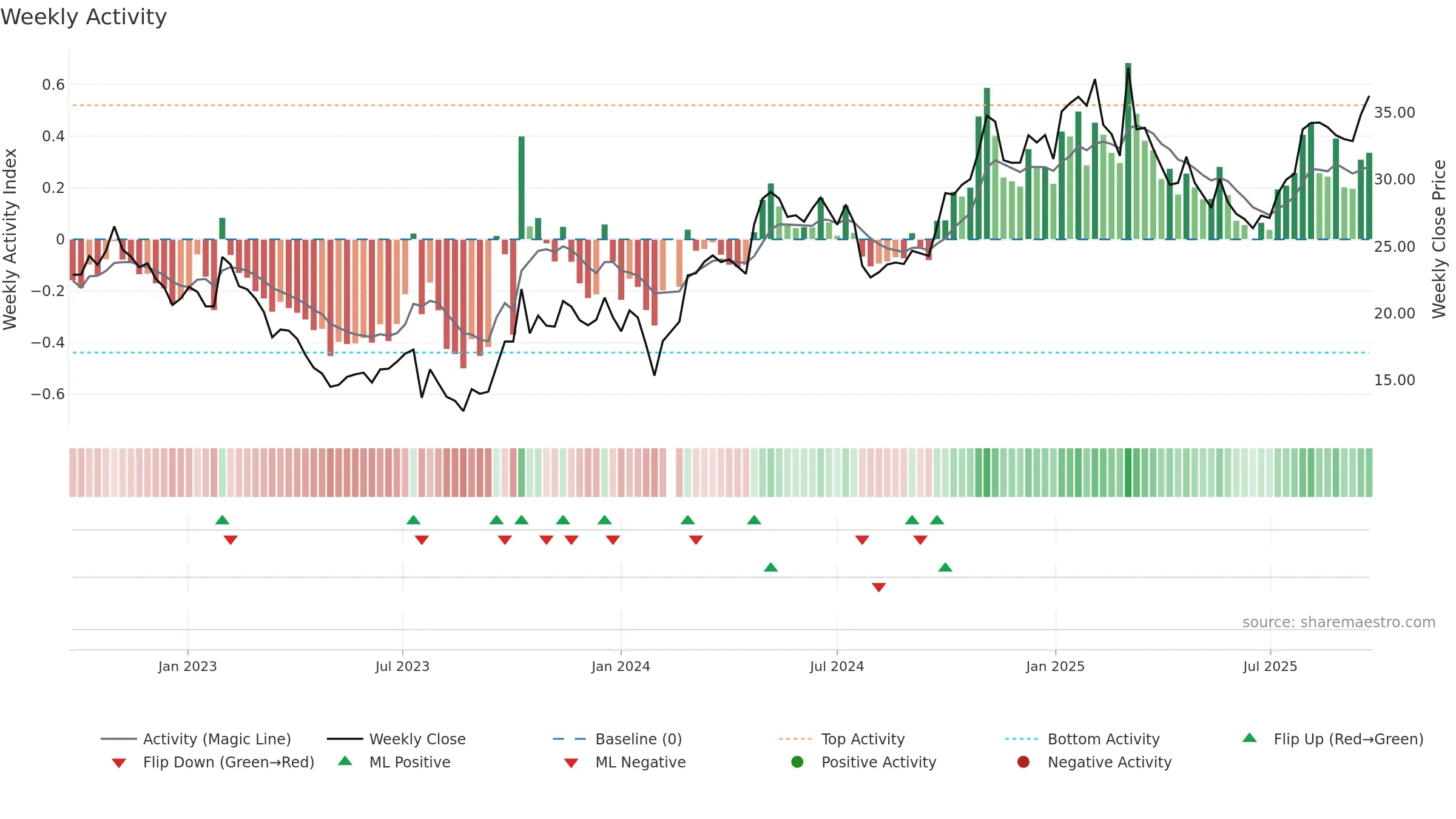Image resolution: width=1456 pixels, height=819 pixels.
Task: Click the tall green spike bar in late 2023
Action: tap(522, 188)
